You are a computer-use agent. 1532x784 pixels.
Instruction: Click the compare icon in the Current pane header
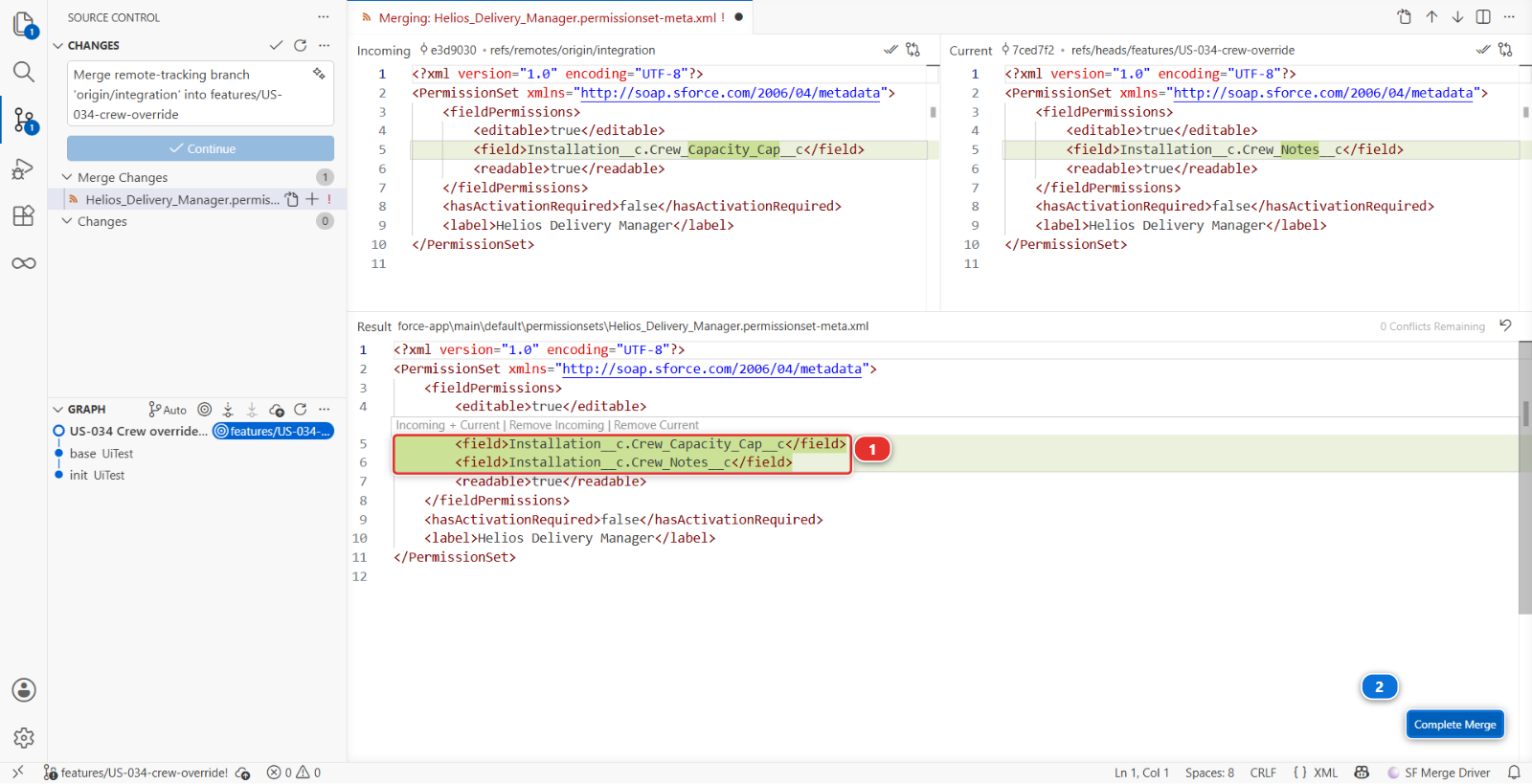[1506, 50]
